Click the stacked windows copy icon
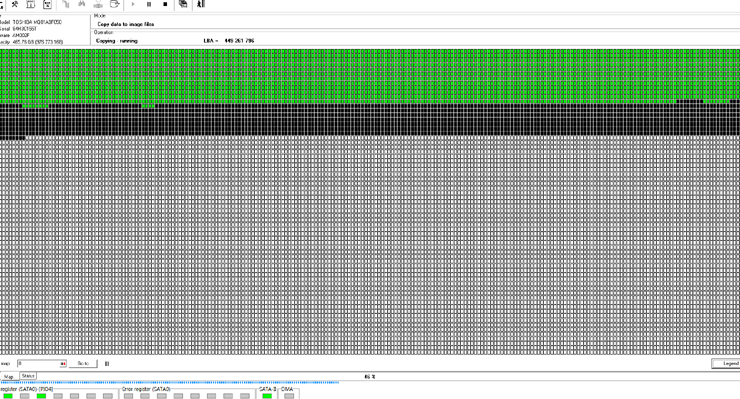The width and height of the screenshot is (740, 399). pyautogui.click(x=183, y=4)
